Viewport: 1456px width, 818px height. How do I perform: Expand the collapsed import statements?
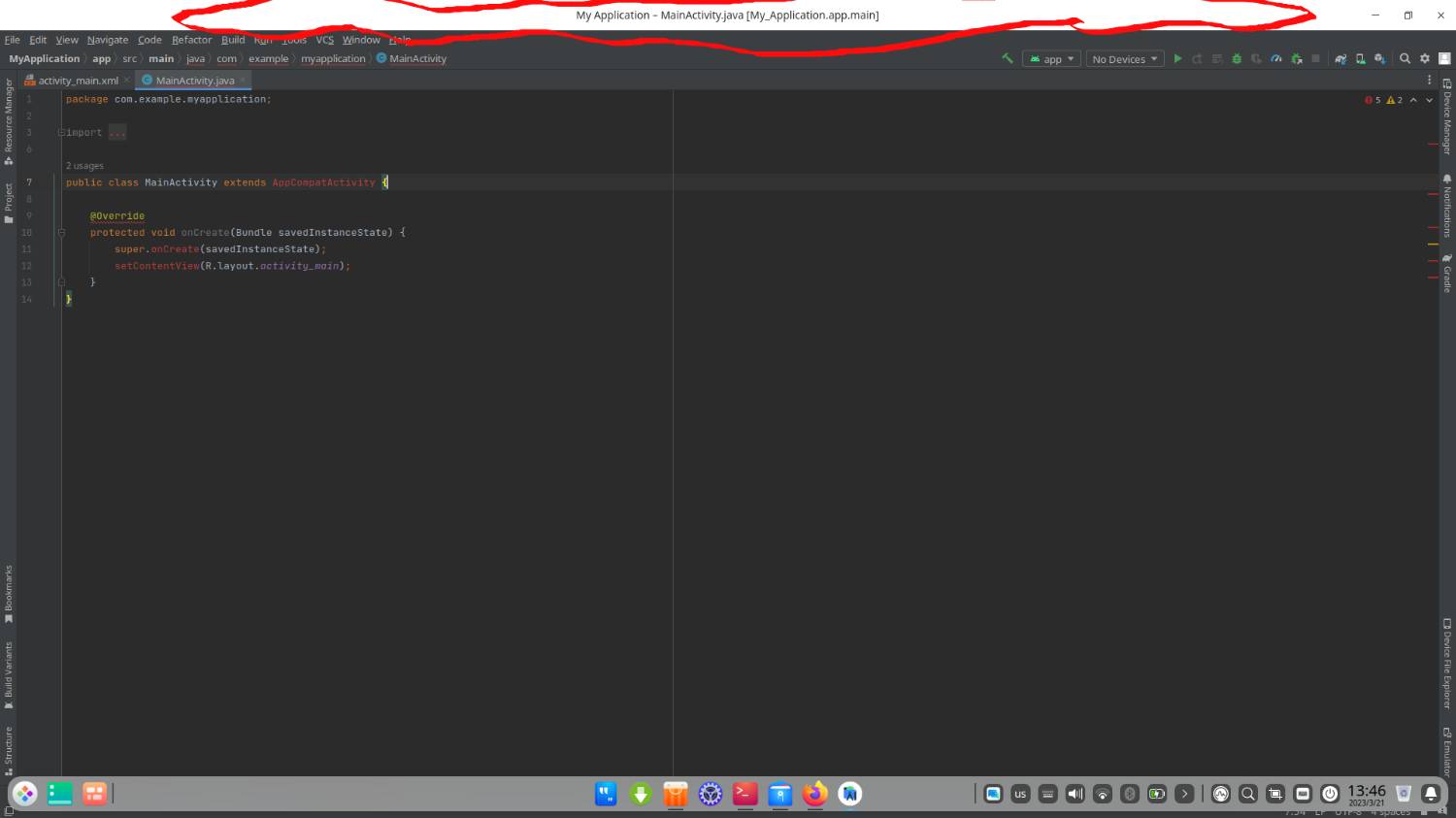(x=117, y=133)
